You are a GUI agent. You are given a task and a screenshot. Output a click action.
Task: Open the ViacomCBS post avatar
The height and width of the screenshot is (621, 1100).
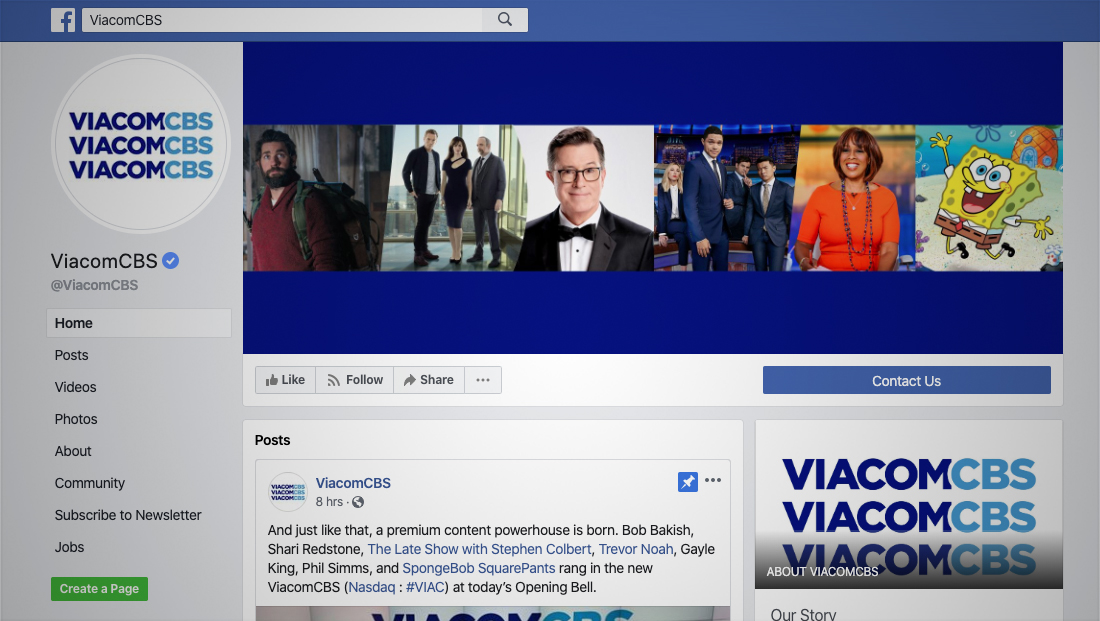coord(288,492)
